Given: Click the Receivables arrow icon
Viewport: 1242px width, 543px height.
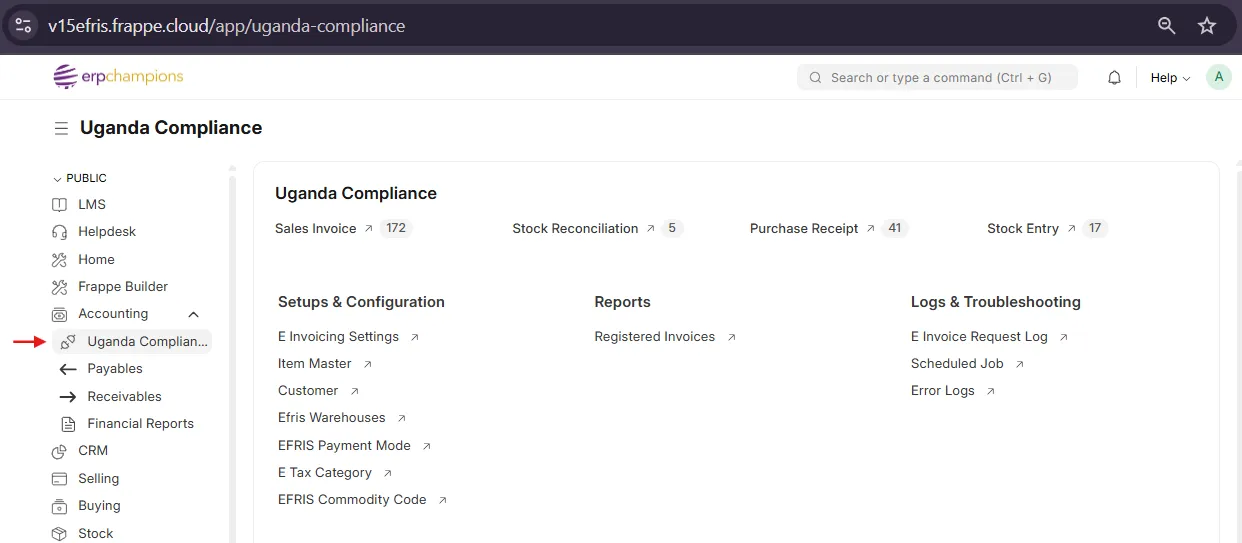Looking at the screenshot, I should pos(68,397).
